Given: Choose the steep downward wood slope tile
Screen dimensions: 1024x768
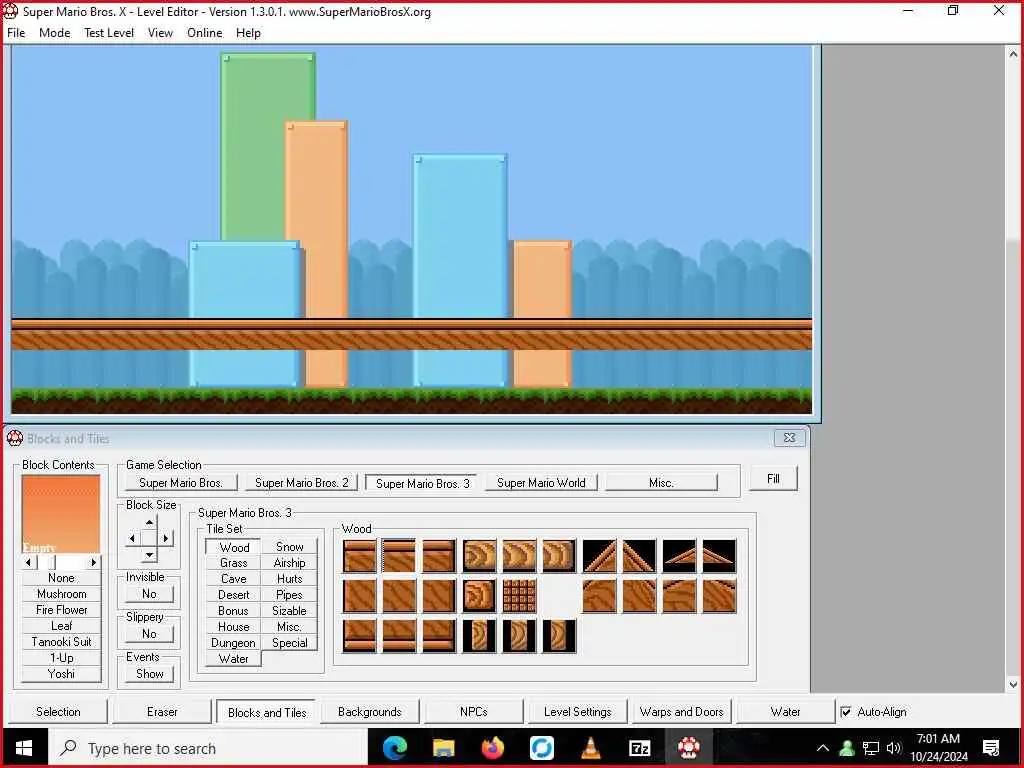Looking at the screenshot, I should (639, 556).
